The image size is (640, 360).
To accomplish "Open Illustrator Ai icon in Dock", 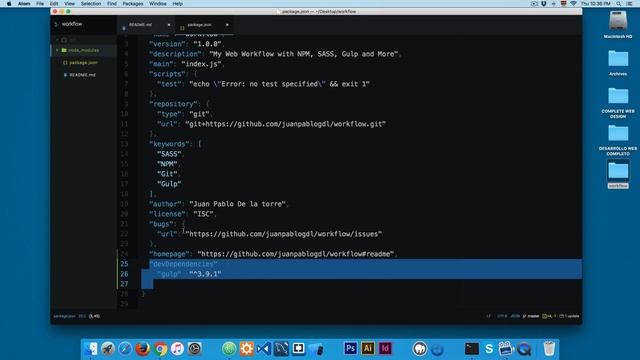I will pos(368,348).
